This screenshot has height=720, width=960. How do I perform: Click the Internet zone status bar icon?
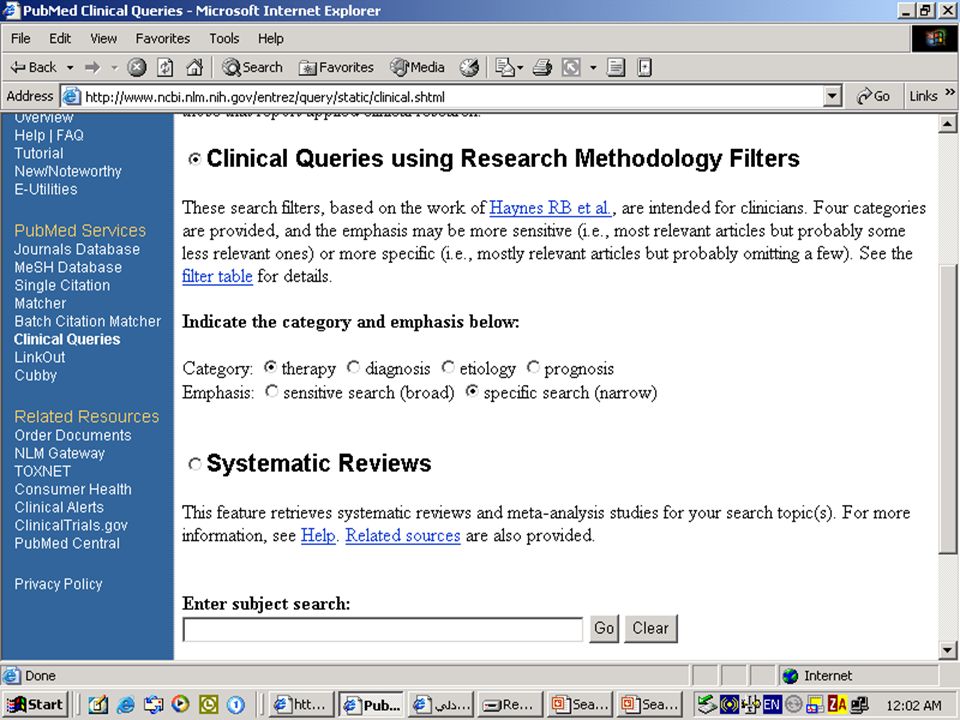click(x=790, y=676)
